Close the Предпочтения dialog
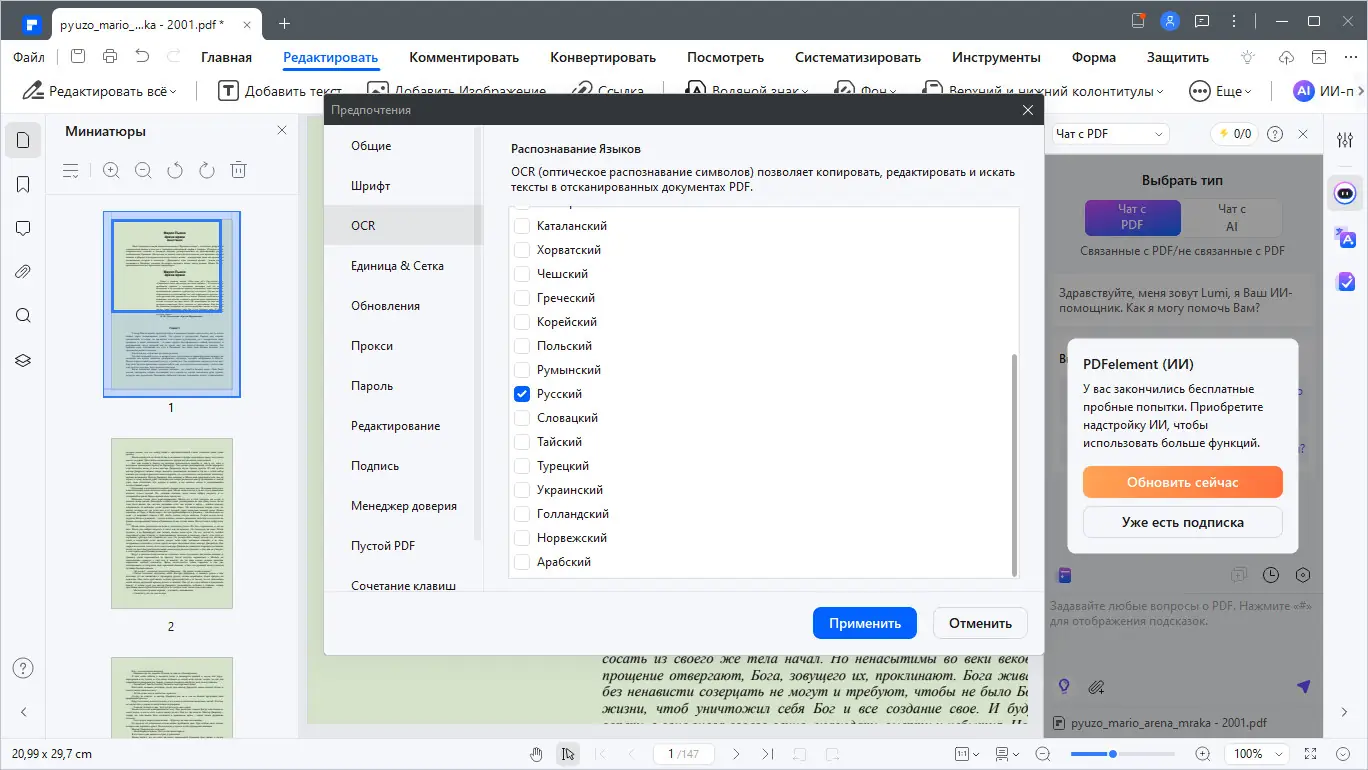This screenshot has height=770, width=1368. (1027, 110)
